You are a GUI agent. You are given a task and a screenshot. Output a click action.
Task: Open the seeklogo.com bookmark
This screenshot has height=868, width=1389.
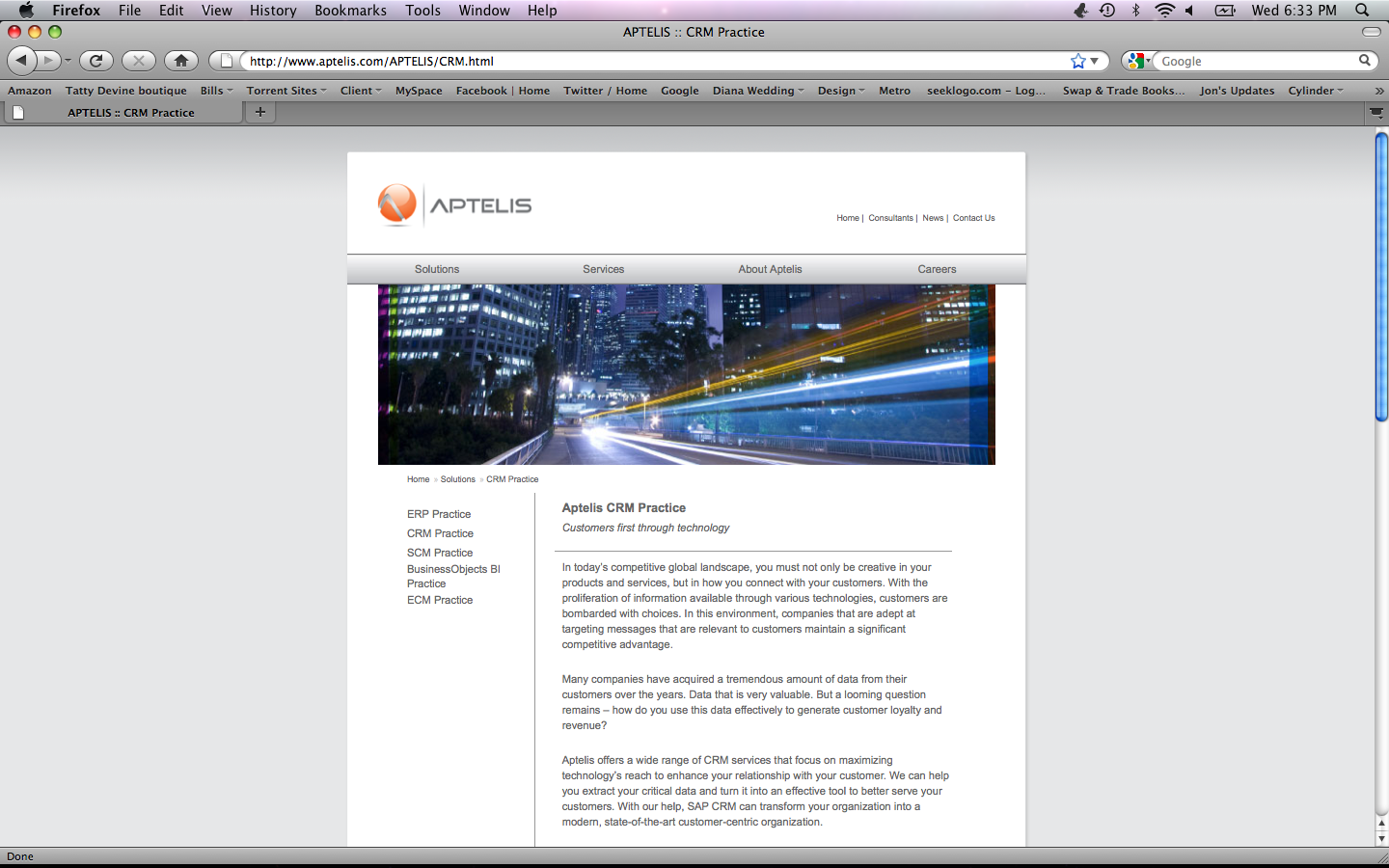[986, 91]
